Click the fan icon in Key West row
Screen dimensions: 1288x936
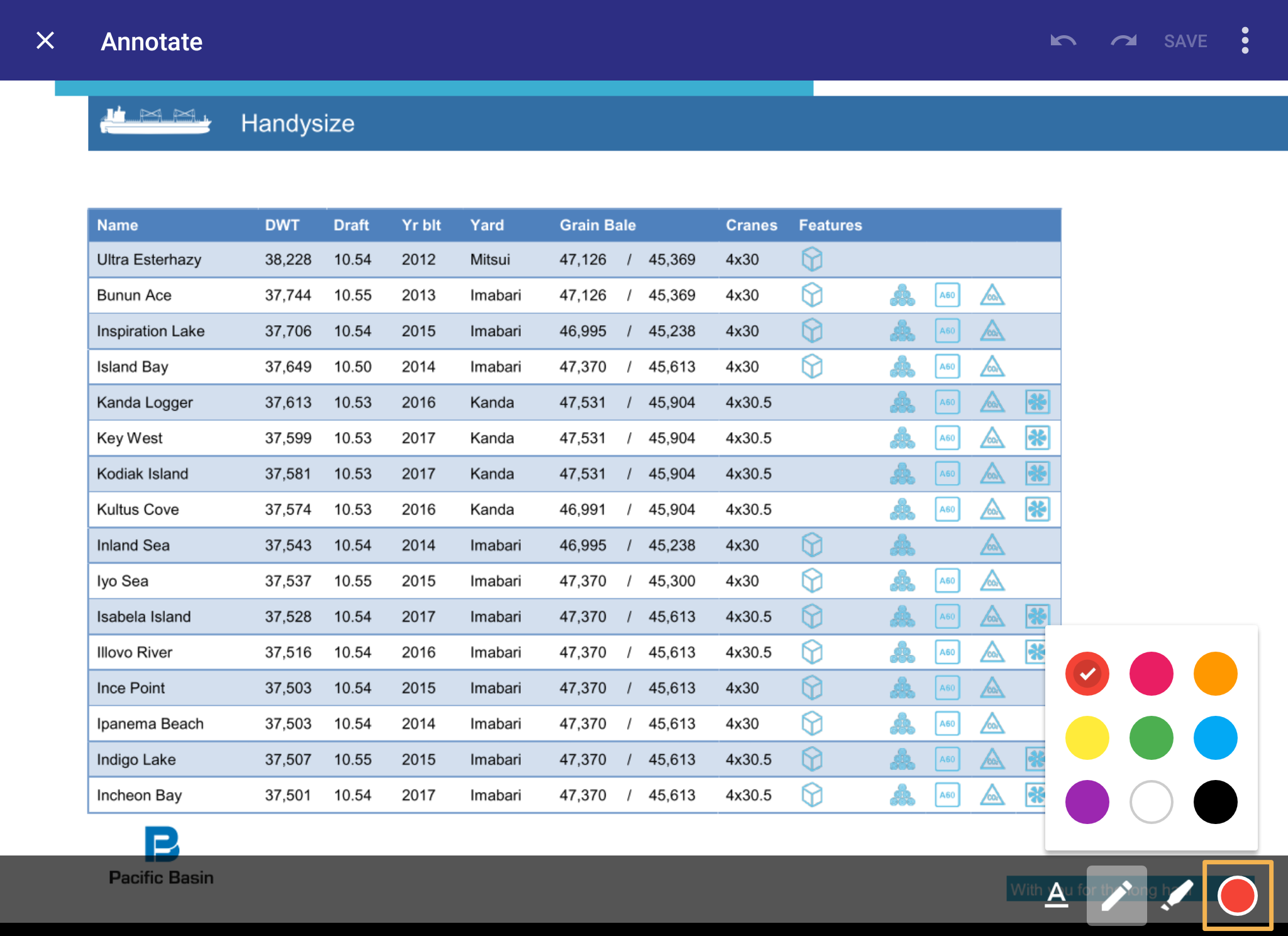pos(1037,438)
